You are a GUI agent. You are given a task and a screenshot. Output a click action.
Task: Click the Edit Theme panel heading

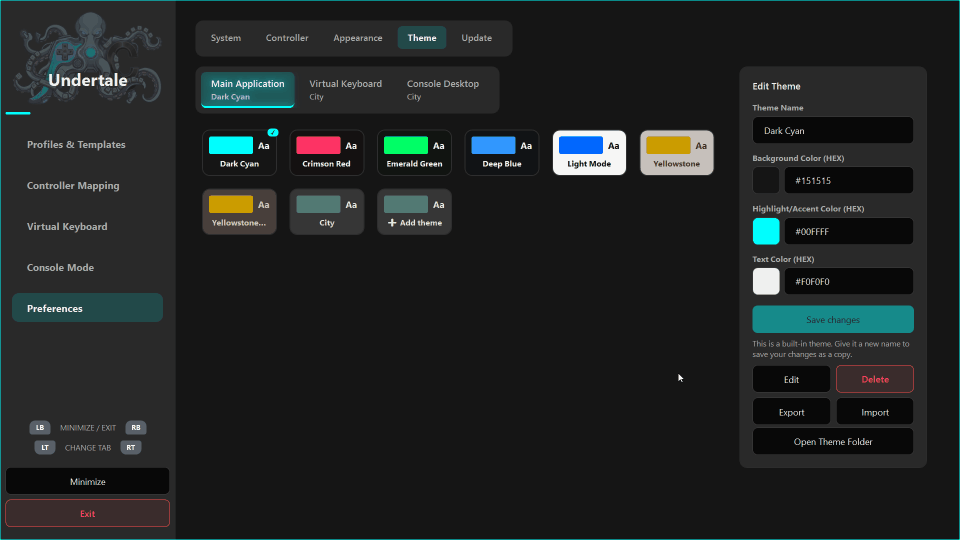776,86
